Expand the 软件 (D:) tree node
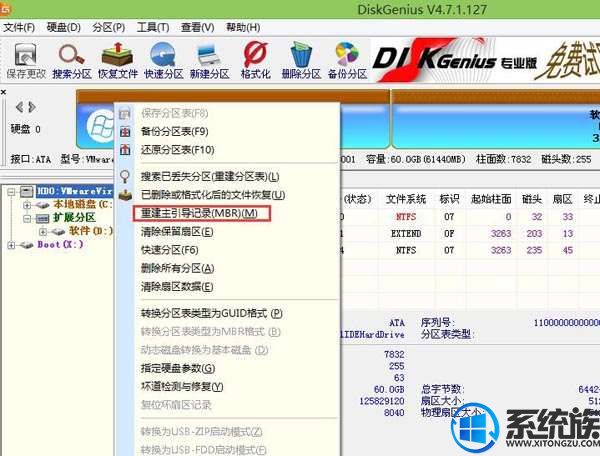The height and width of the screenshot is (456, 600). tap(42, 231)
